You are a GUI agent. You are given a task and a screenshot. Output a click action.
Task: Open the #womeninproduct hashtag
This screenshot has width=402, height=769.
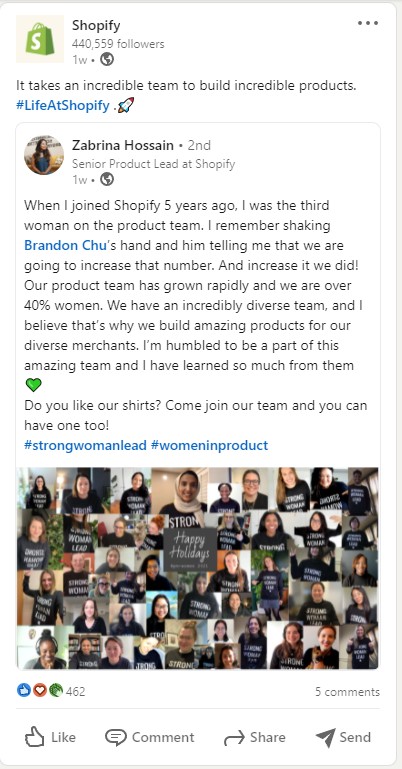point(209,445)
